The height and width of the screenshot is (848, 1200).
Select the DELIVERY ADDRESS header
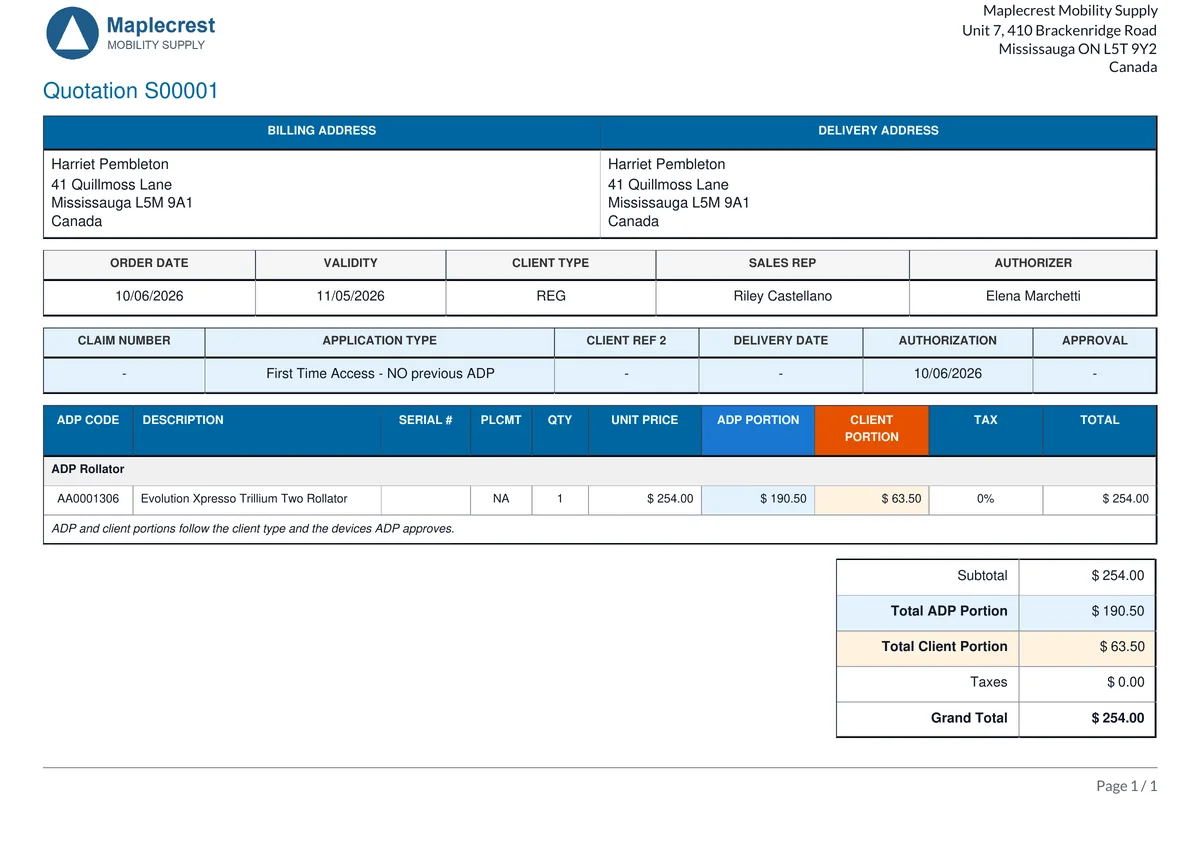[878, 131]
